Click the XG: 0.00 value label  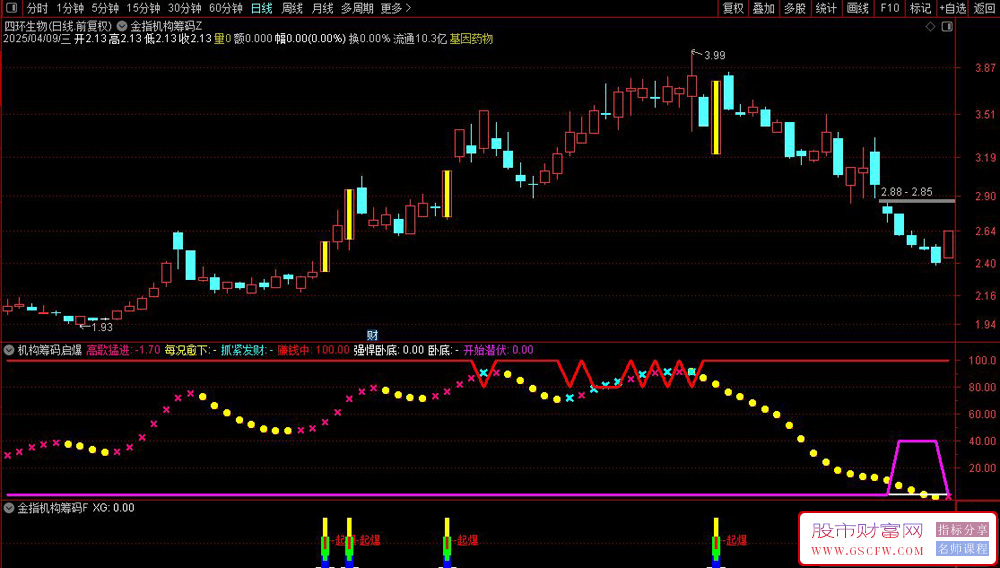point(114,508)
